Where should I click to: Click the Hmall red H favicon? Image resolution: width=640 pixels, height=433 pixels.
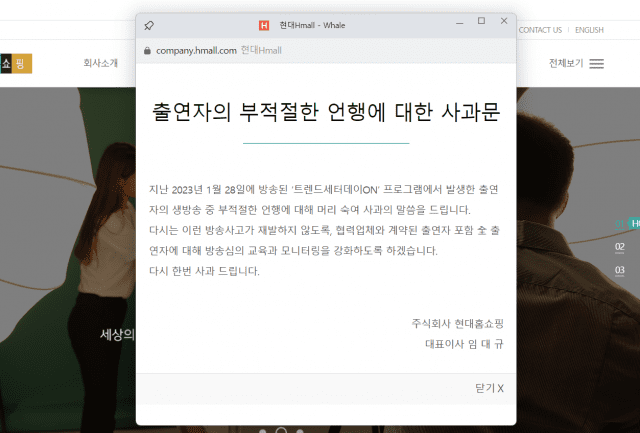264,25
